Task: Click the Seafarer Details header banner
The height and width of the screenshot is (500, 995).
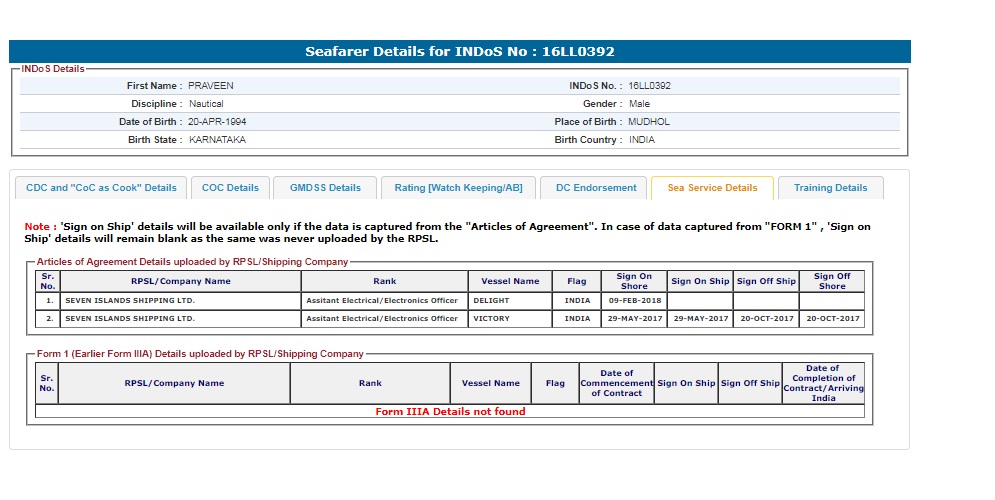Action: click(x=460, y=51)
